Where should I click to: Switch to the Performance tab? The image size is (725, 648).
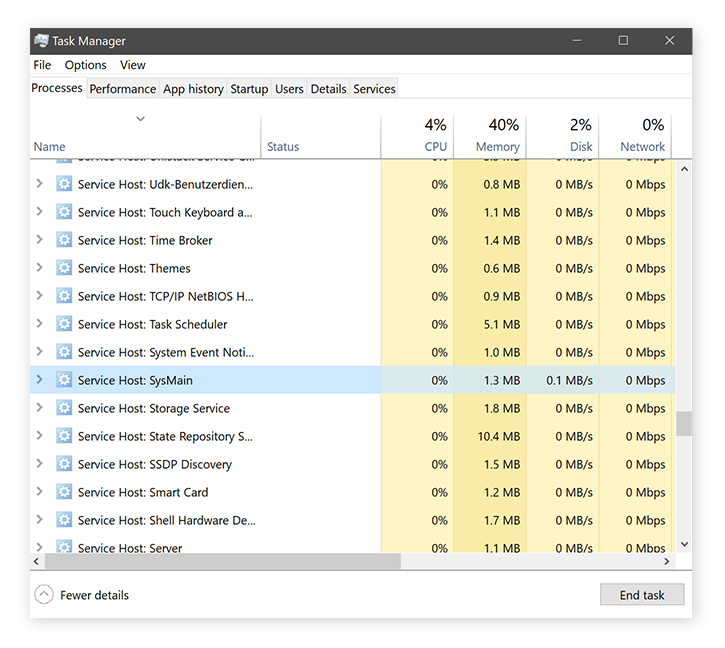point(122,89)
